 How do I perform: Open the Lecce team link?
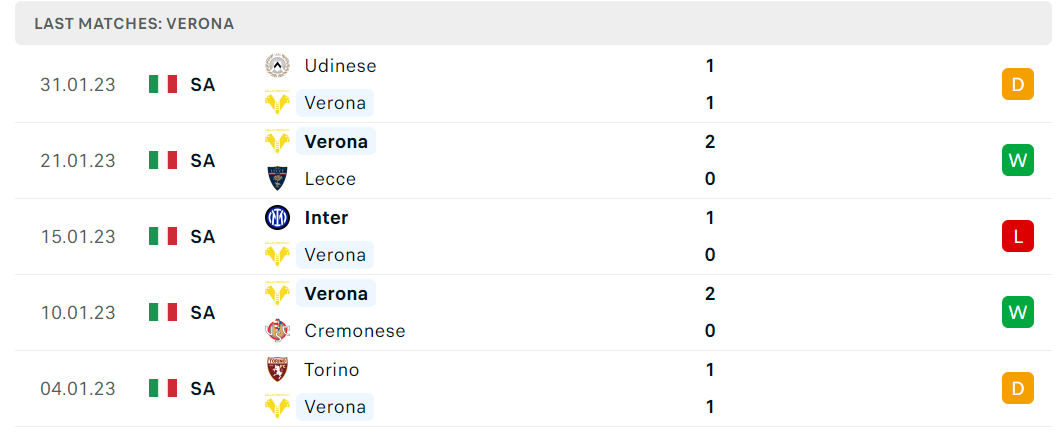[330, 179]
